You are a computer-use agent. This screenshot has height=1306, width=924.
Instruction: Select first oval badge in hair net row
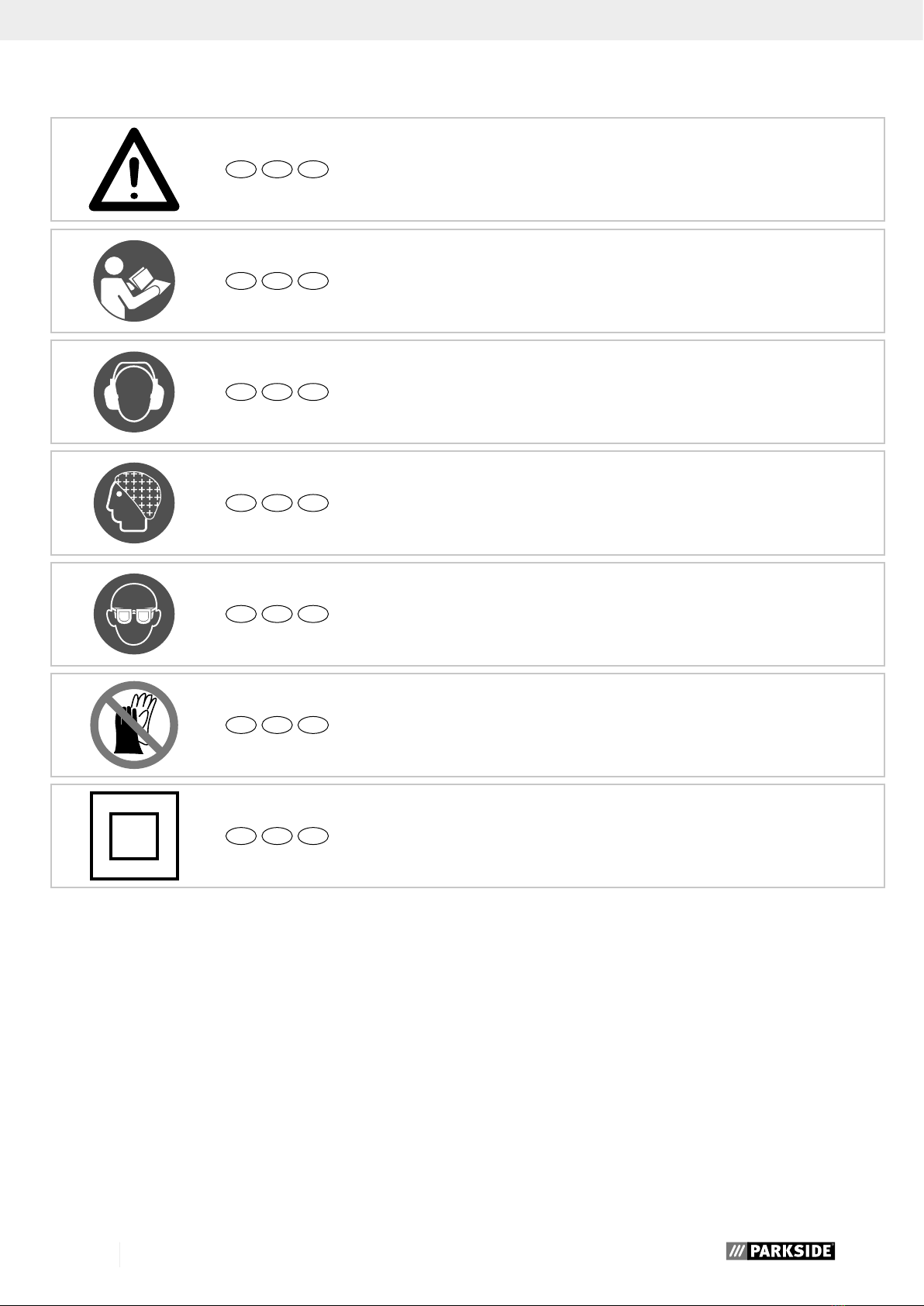241,503
